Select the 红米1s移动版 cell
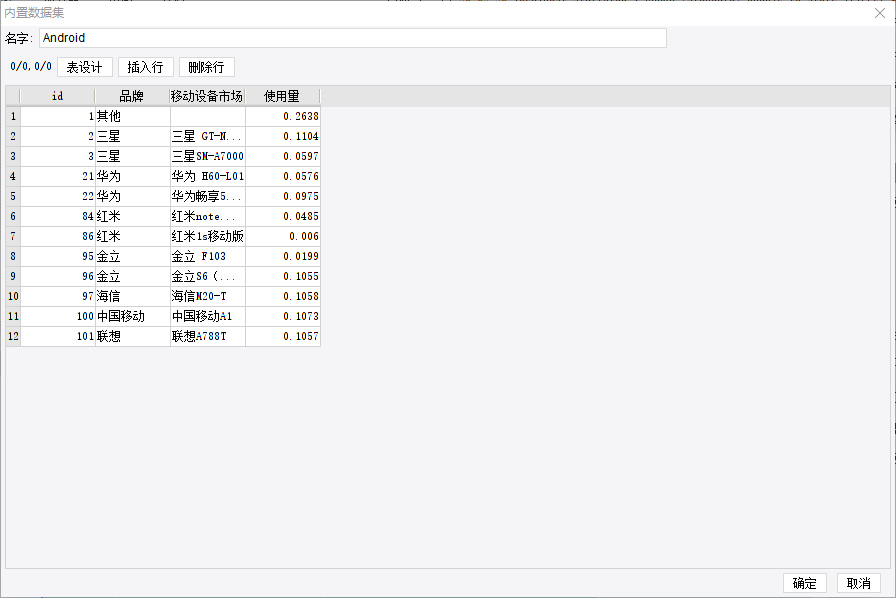The image size is (896, 598). (x=208, y=236)
